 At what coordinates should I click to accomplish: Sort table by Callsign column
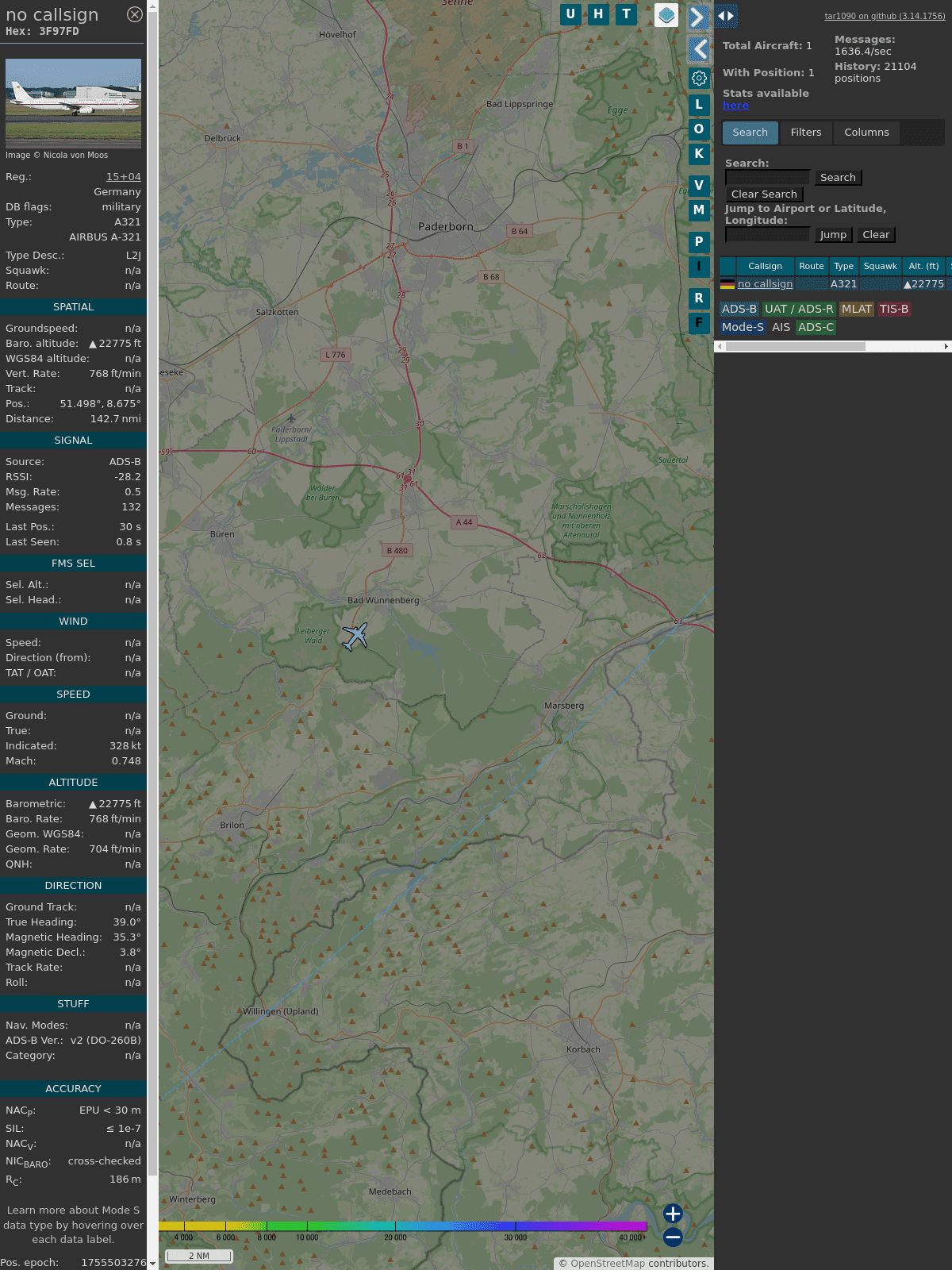tap(765, 267)
